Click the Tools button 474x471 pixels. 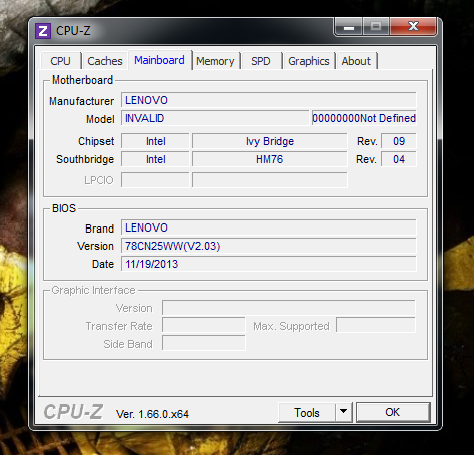pos(307,413)
